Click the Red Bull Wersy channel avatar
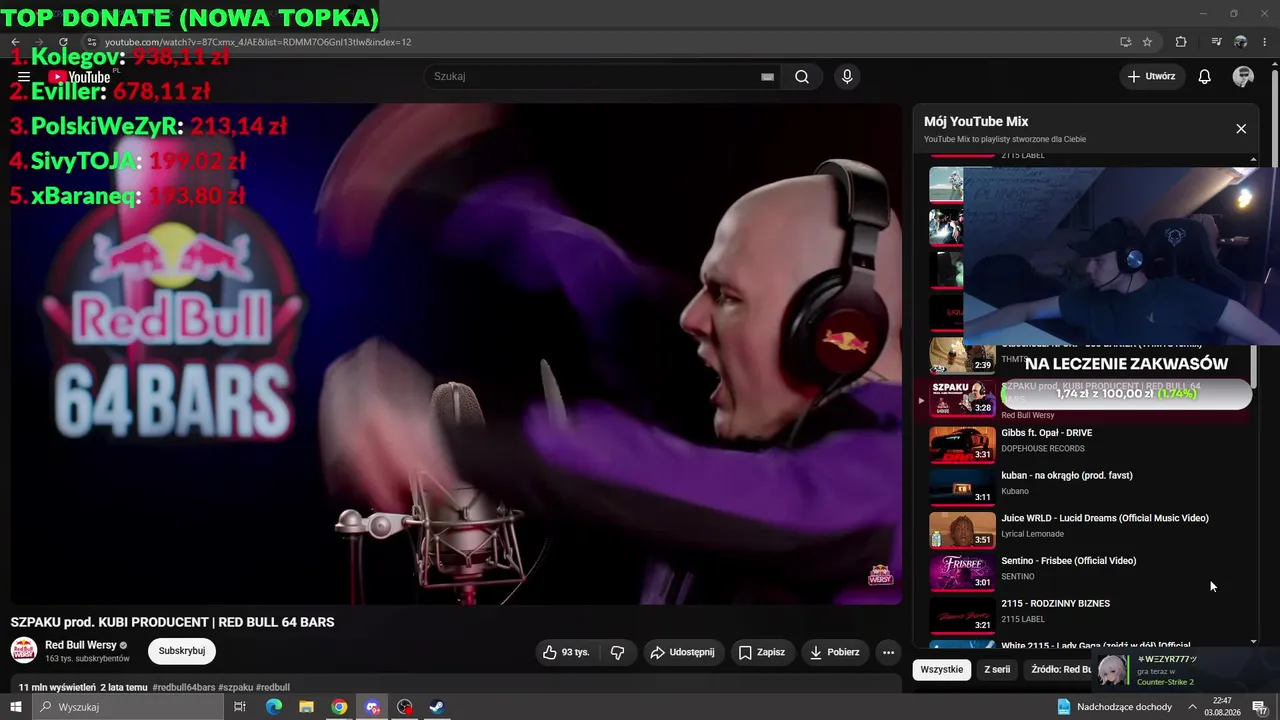The height and width of the screenshot is (720, 1280). tap(24, 651)
